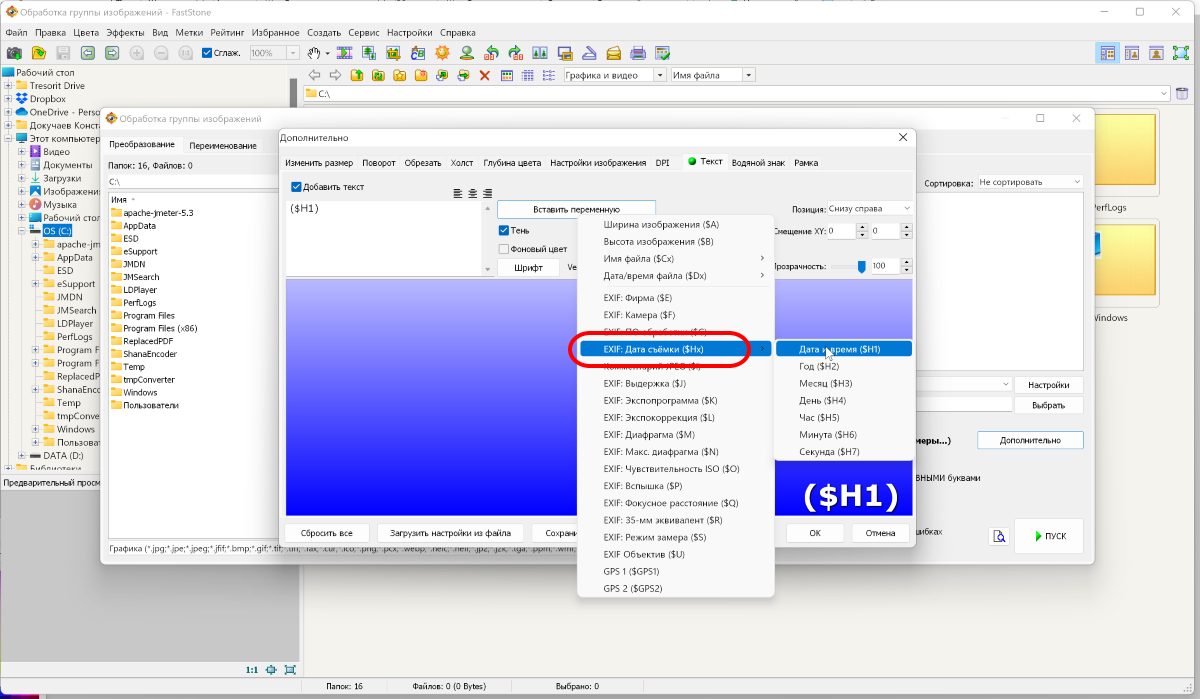This screenshot has width=1200, height=699.
Task: Toggle the Тень shadow checkbox
Action: pyautogui.click(x=504, y=230)
